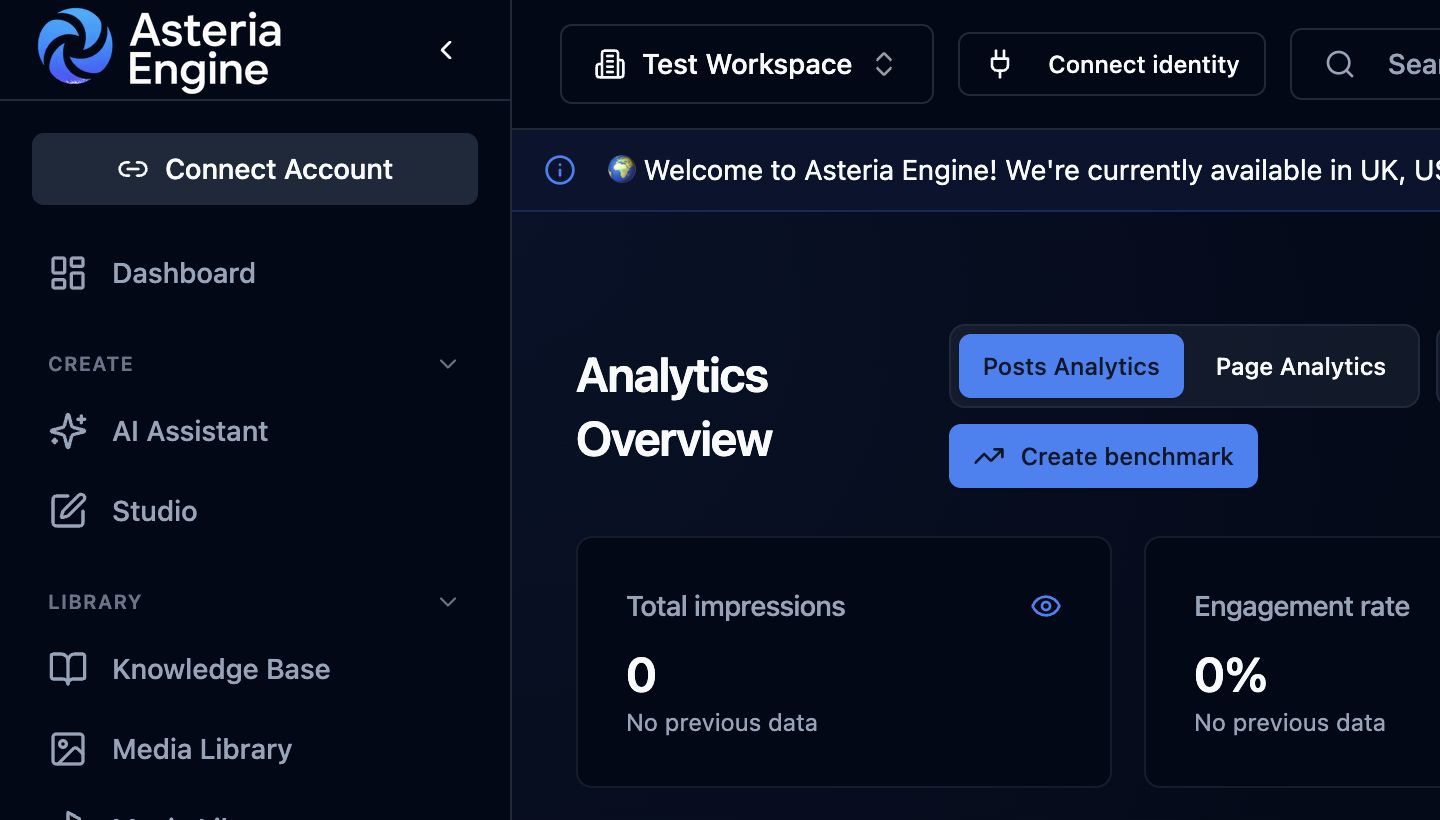Click the 0% engagement rate value

click(1231, 675)
